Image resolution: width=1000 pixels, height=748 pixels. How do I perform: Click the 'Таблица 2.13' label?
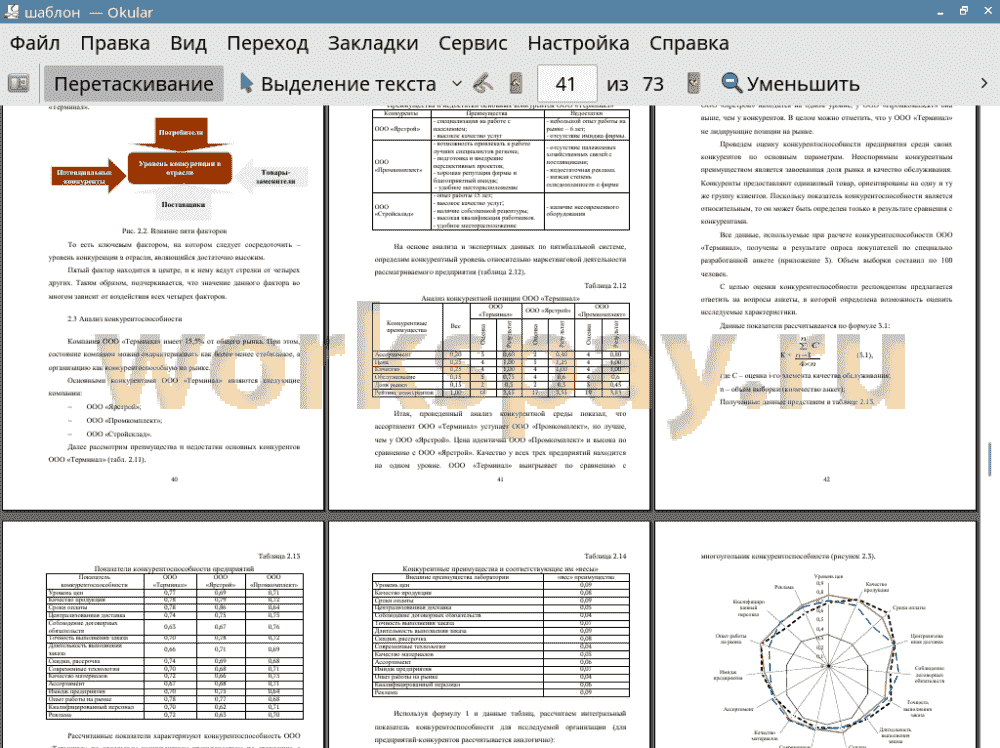(279, 556)
